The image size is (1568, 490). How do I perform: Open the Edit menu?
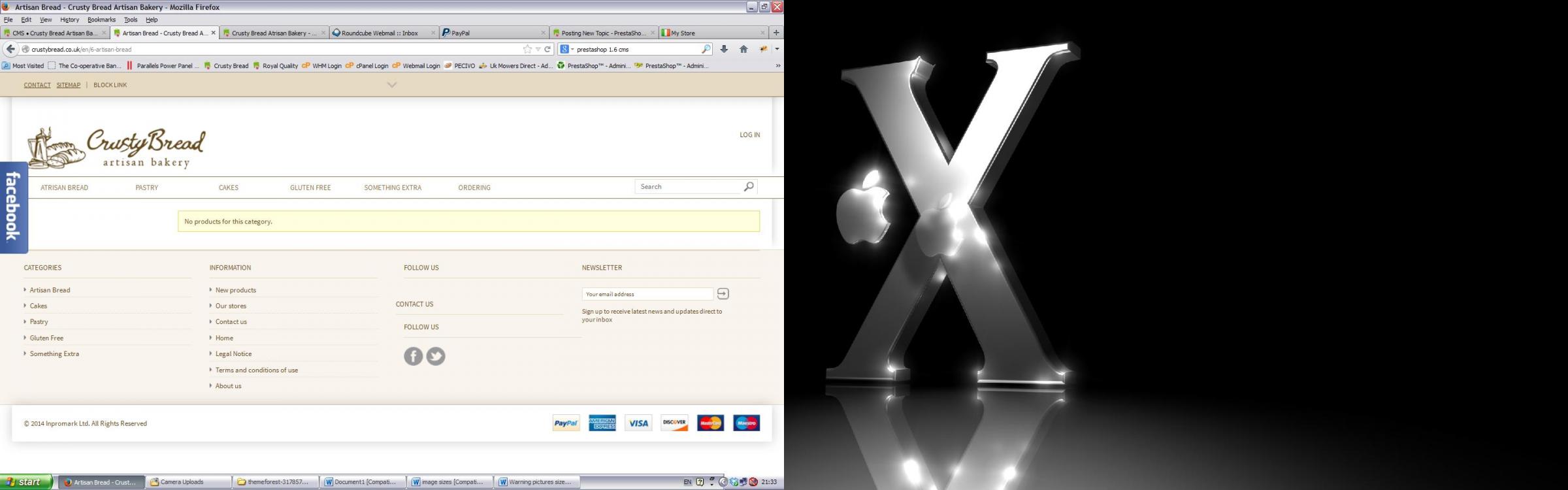click(x=26, y=20)
